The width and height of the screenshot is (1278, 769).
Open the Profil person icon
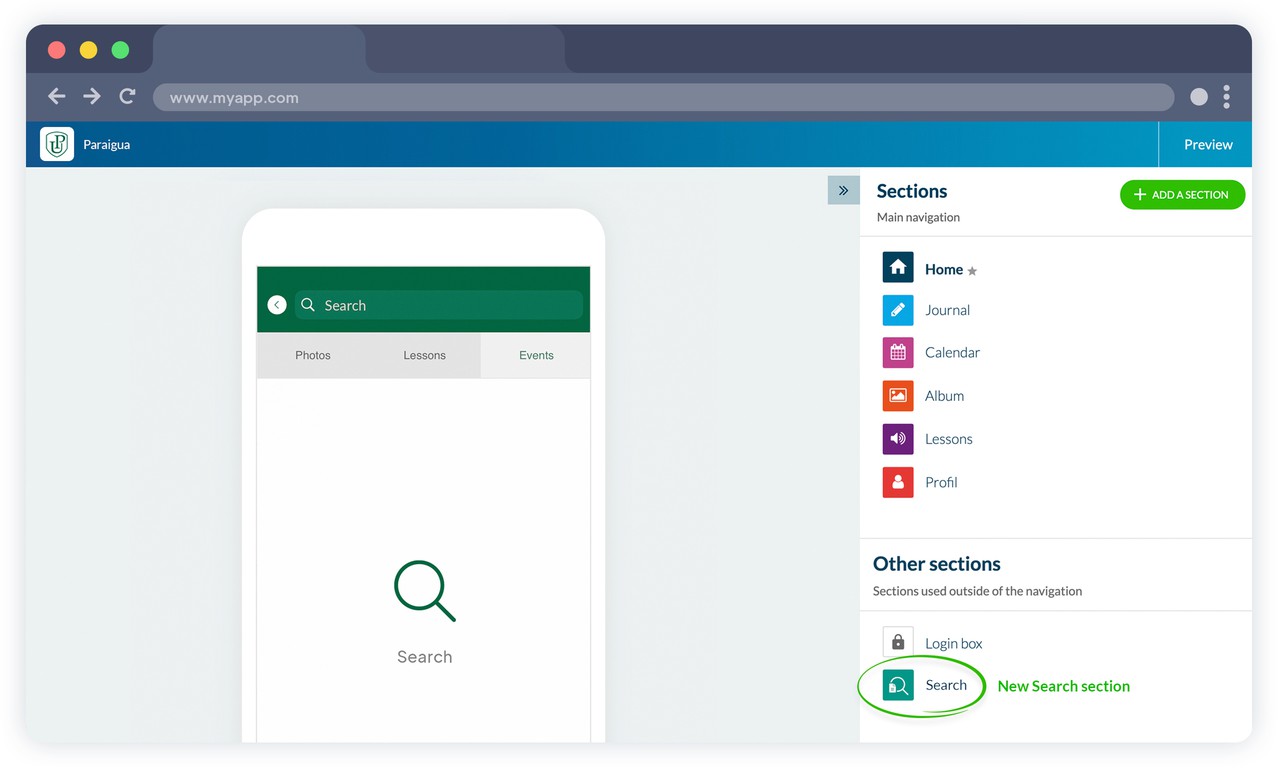coord(897,482)
